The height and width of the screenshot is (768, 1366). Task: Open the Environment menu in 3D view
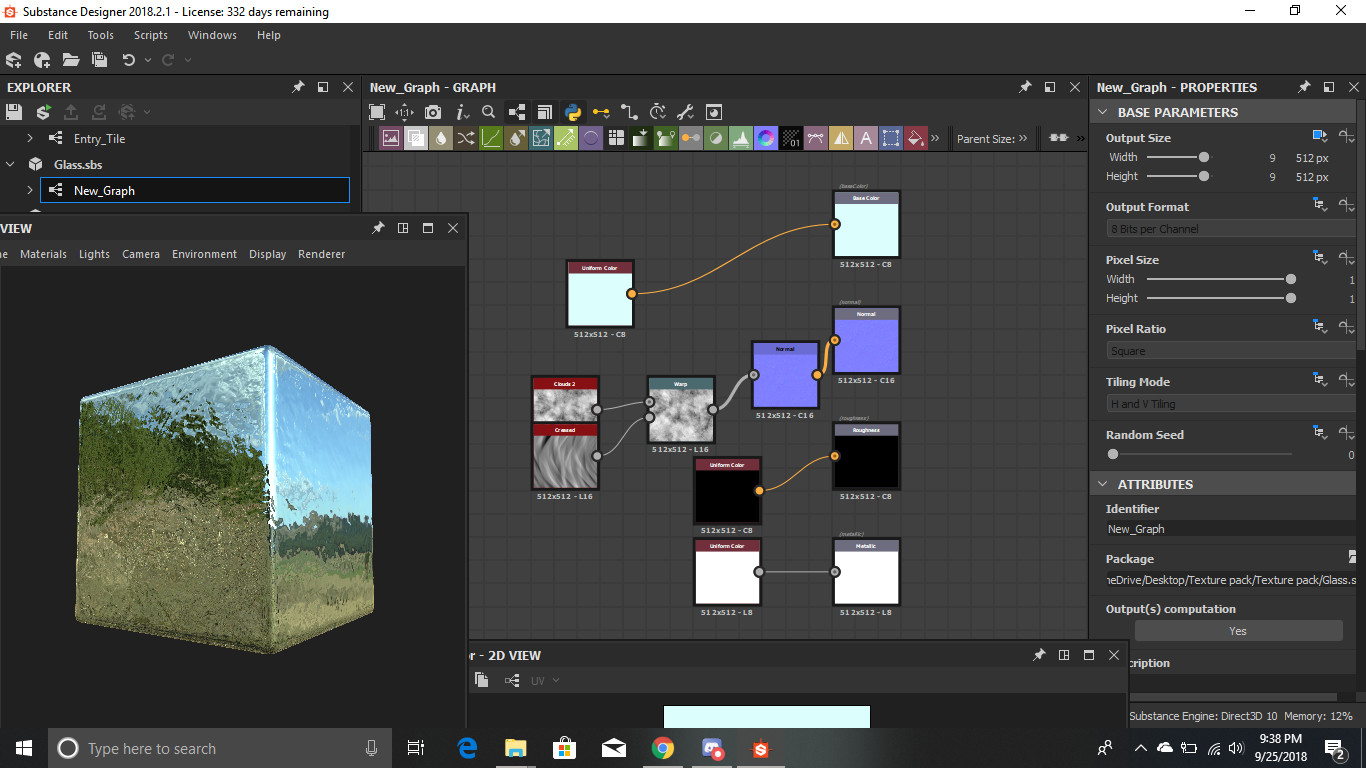[204, 254]
